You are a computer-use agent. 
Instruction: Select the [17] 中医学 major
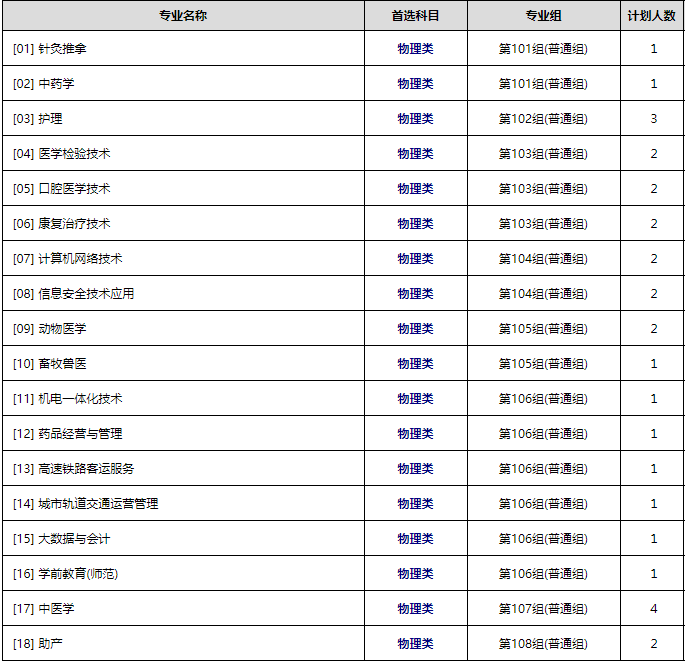tap(44, 608)
